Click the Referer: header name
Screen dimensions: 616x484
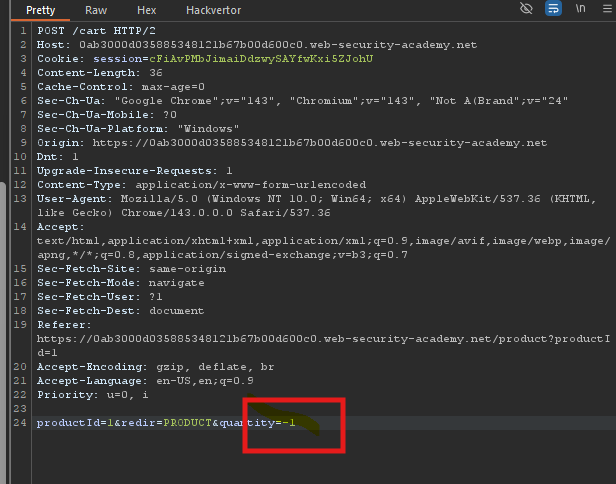tap(64, 325)
